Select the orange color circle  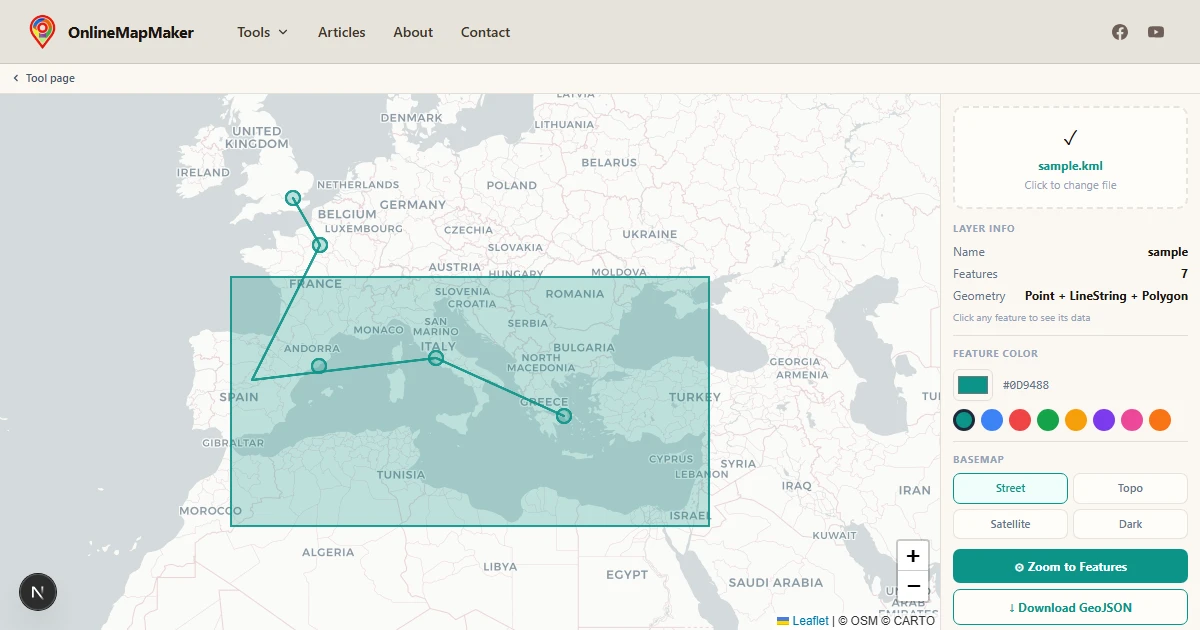(1160, 420)
